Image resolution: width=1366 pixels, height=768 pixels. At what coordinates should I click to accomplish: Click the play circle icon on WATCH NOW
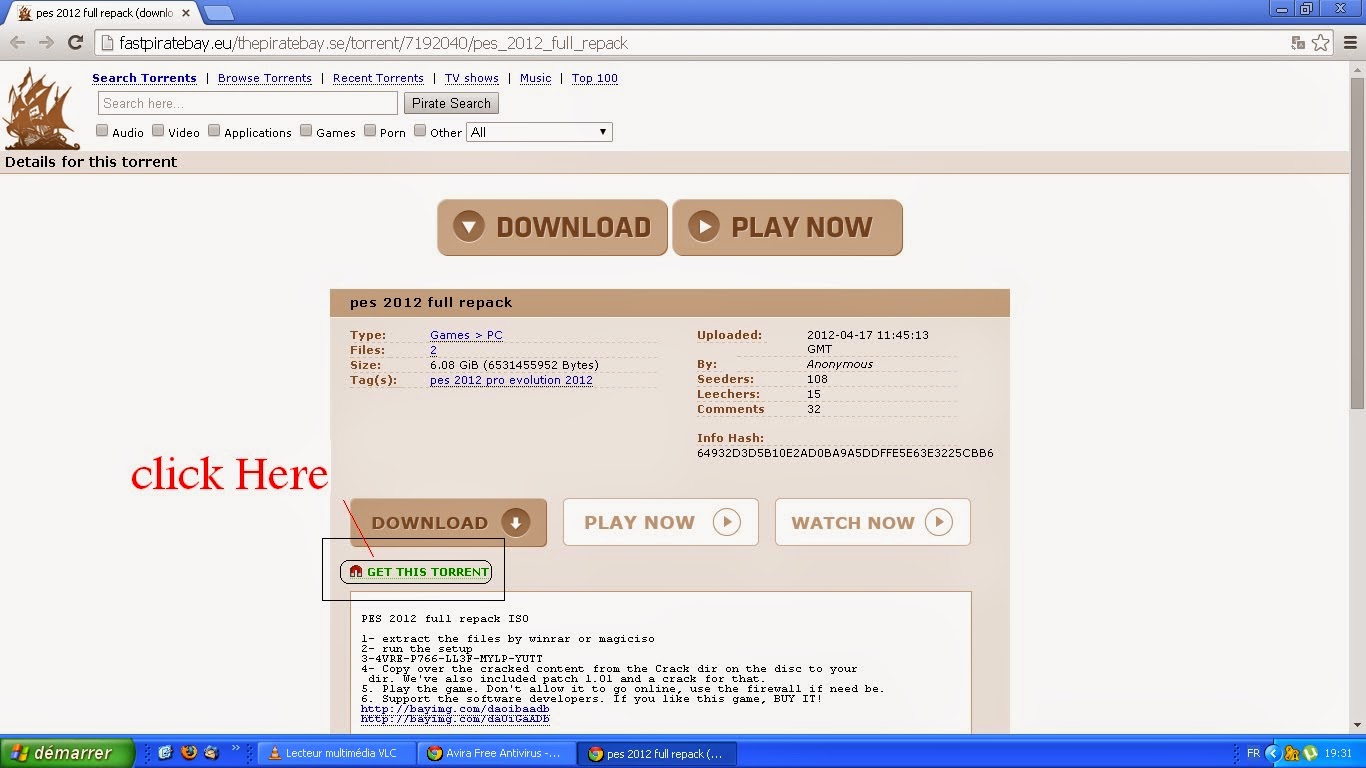coord(938,522)
